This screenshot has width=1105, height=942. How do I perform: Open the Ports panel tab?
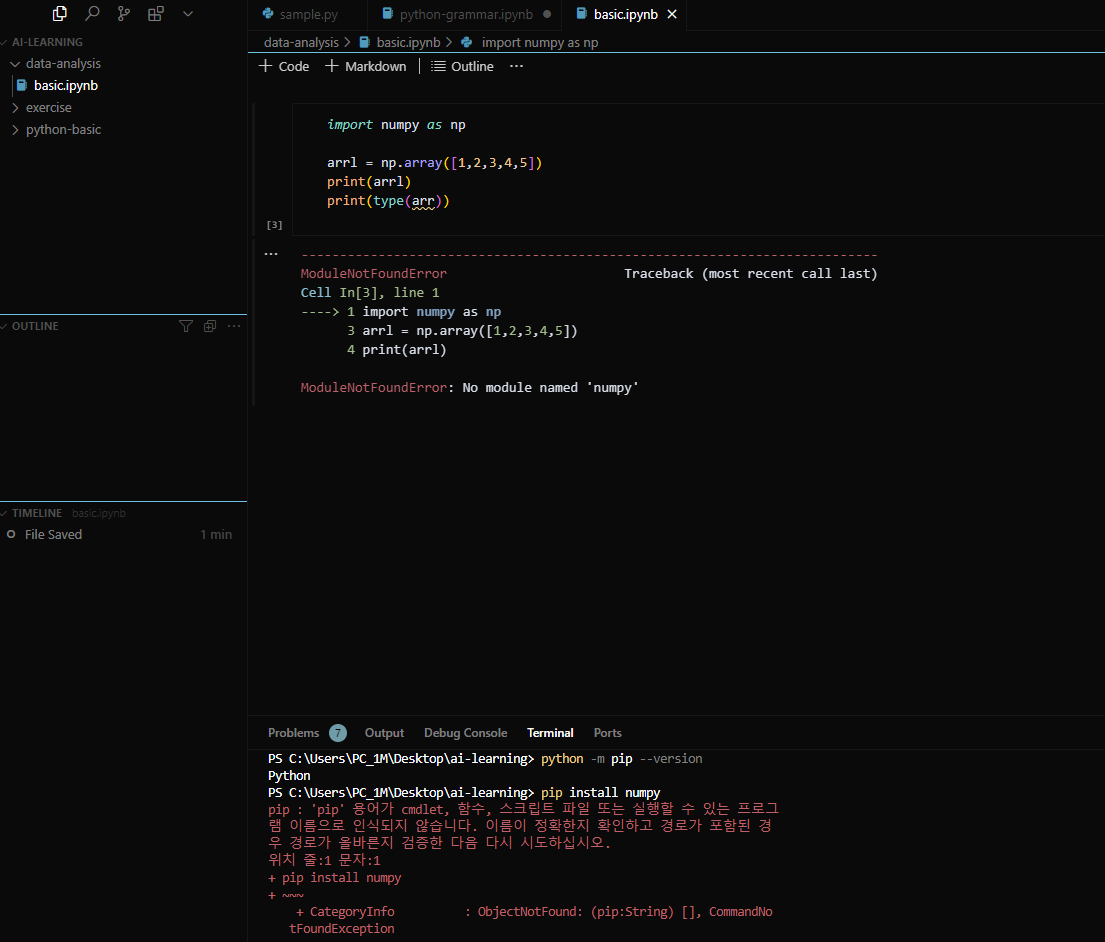point(607,733)
